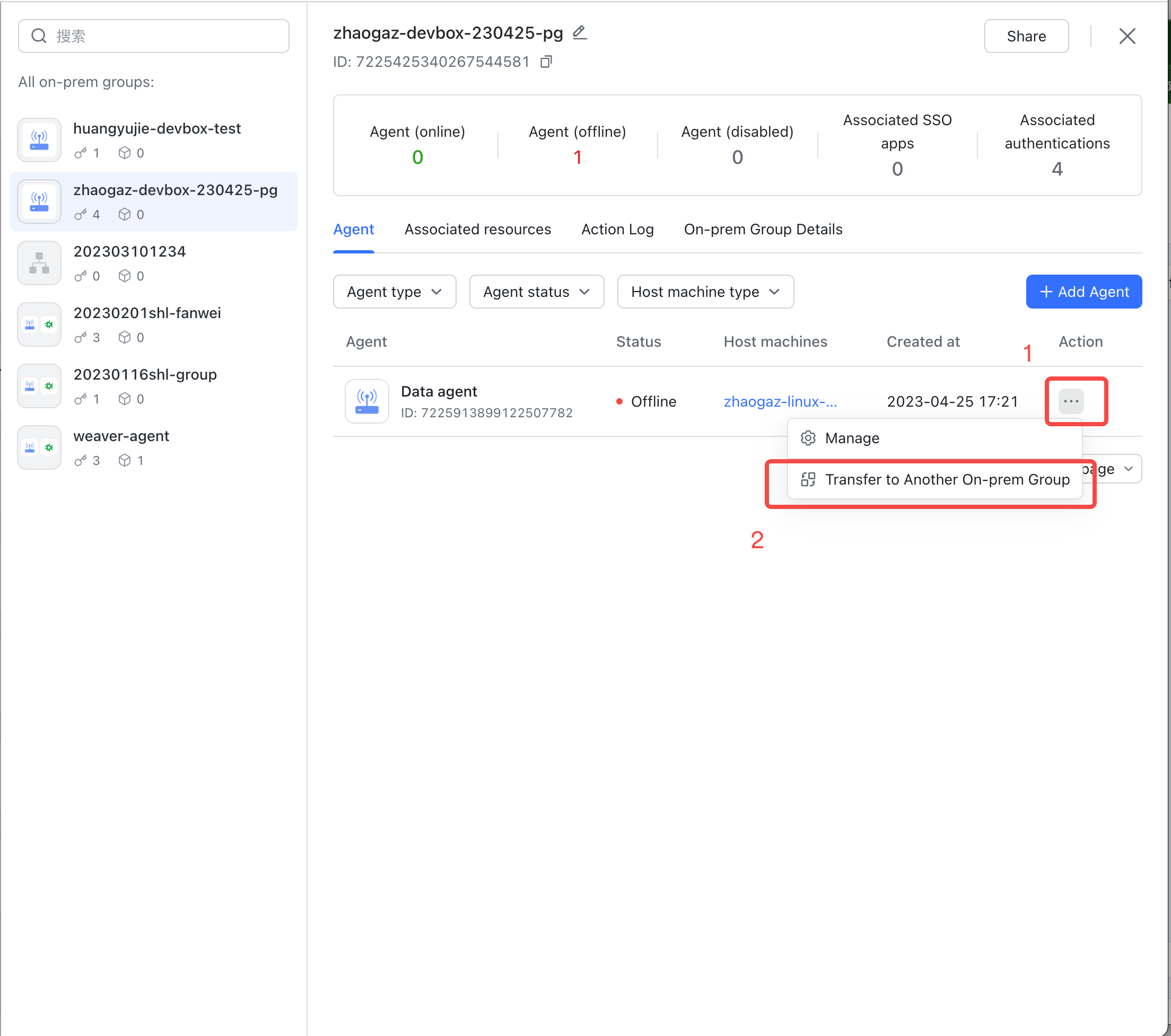Image resolution: width=1171 pixels, height=1036 pixels.
Task: Copy the on-prem group ID
Action: pos(547,62)
